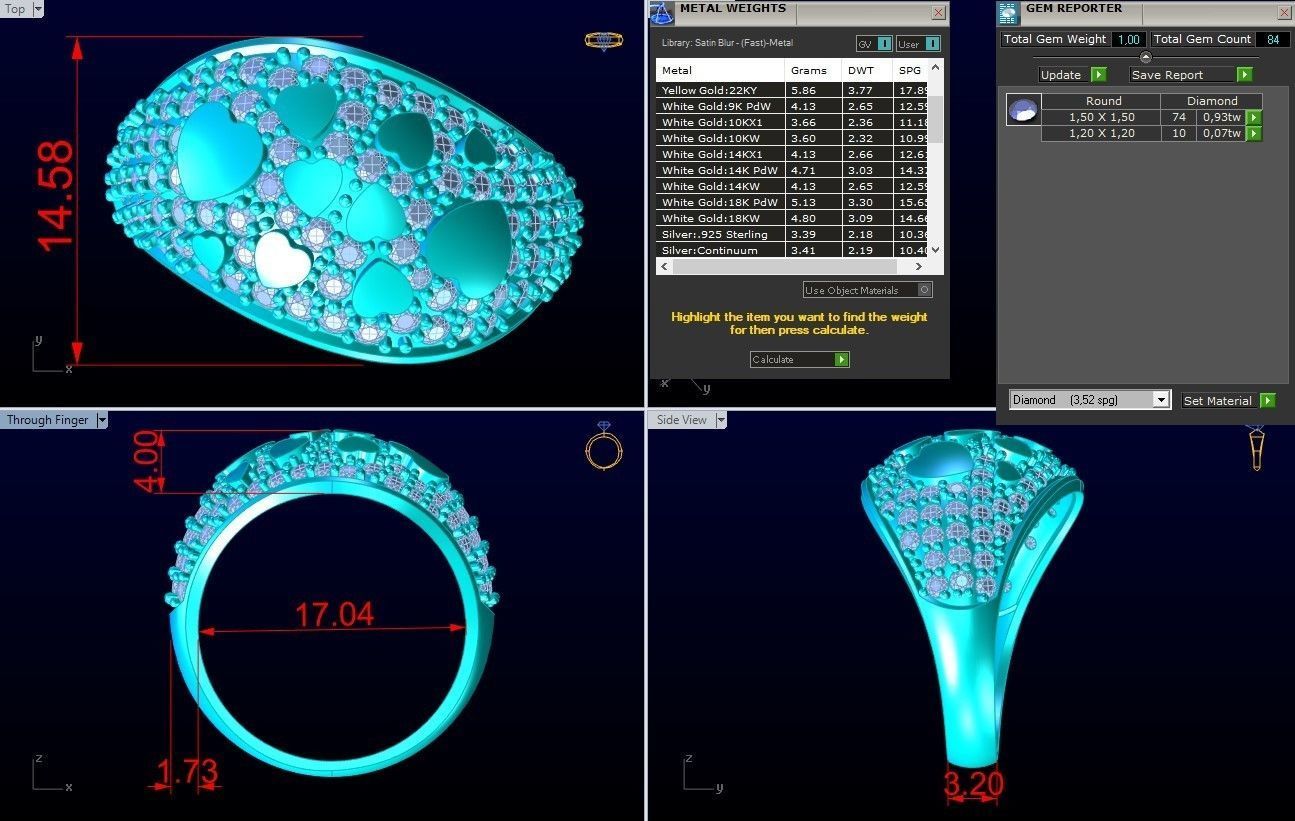Click the 17.04 inner diameter dimension
This screenshot has width=1295, height=821.
pyautogui.click(x=334, y=613)
